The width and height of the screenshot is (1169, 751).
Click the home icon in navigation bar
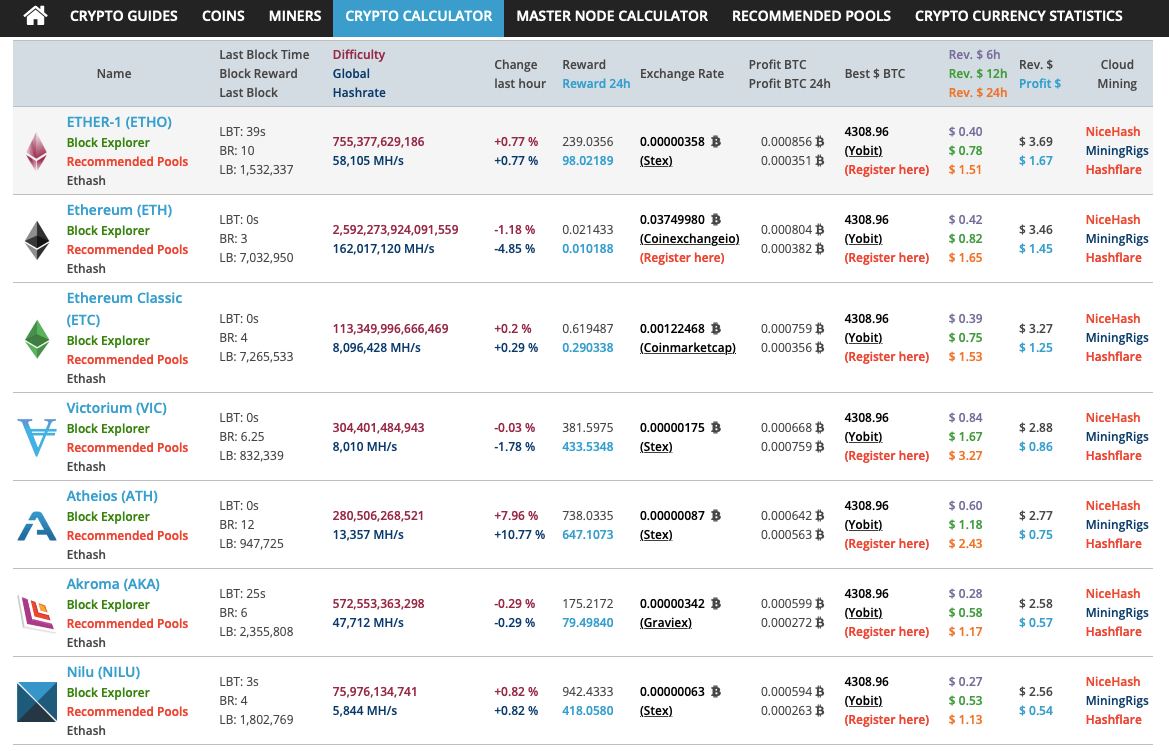point(35,16)
